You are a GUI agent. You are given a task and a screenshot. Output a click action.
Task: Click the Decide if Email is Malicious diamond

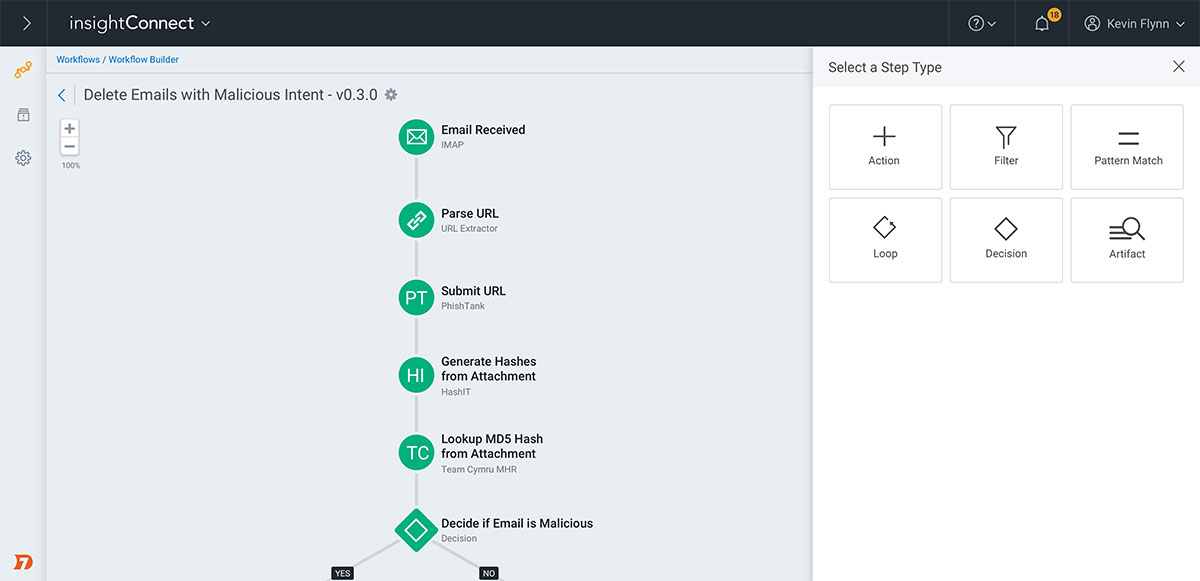416,529
